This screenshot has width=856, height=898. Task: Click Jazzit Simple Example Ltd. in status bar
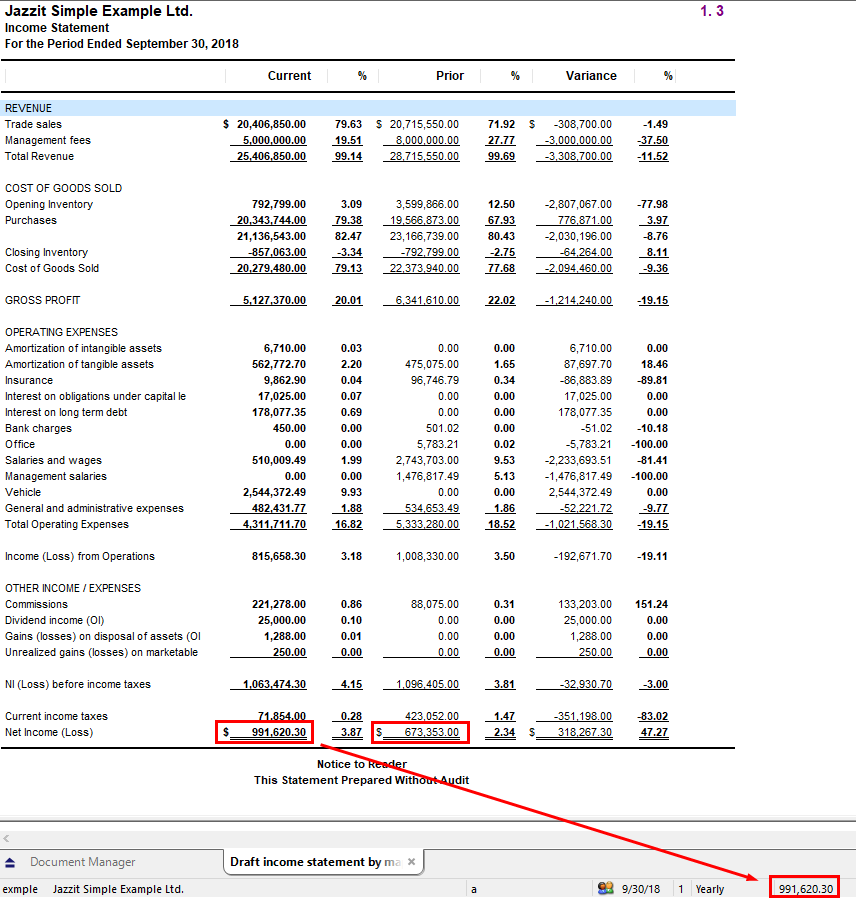click(118, 889)
